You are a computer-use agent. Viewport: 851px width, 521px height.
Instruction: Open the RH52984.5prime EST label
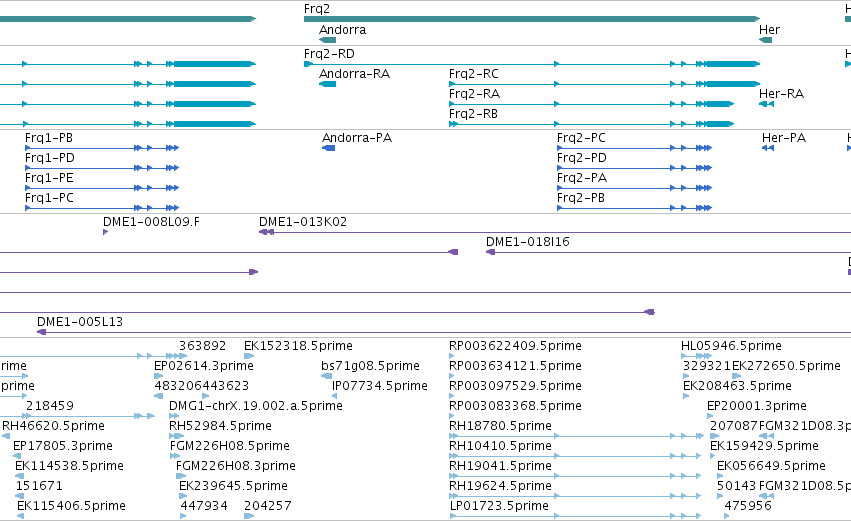[x=220, y=426]
